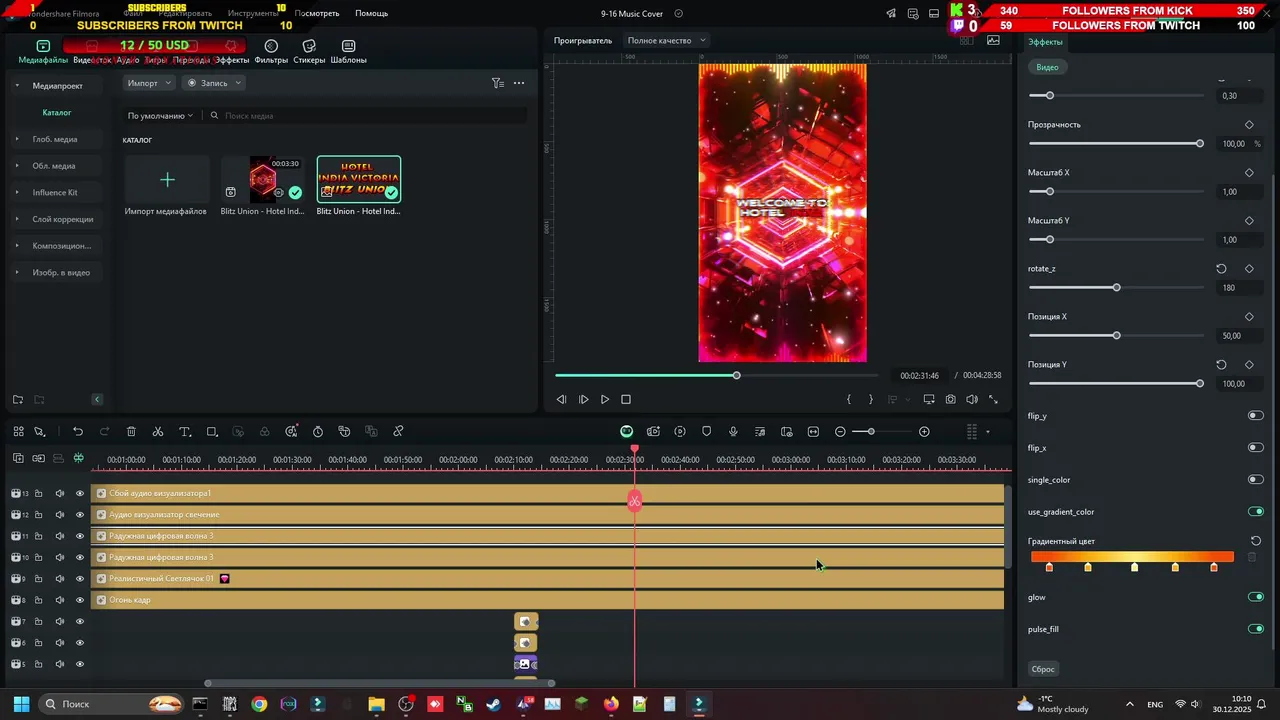Mute track 9 with its speaker icon

tap(59, 578)
